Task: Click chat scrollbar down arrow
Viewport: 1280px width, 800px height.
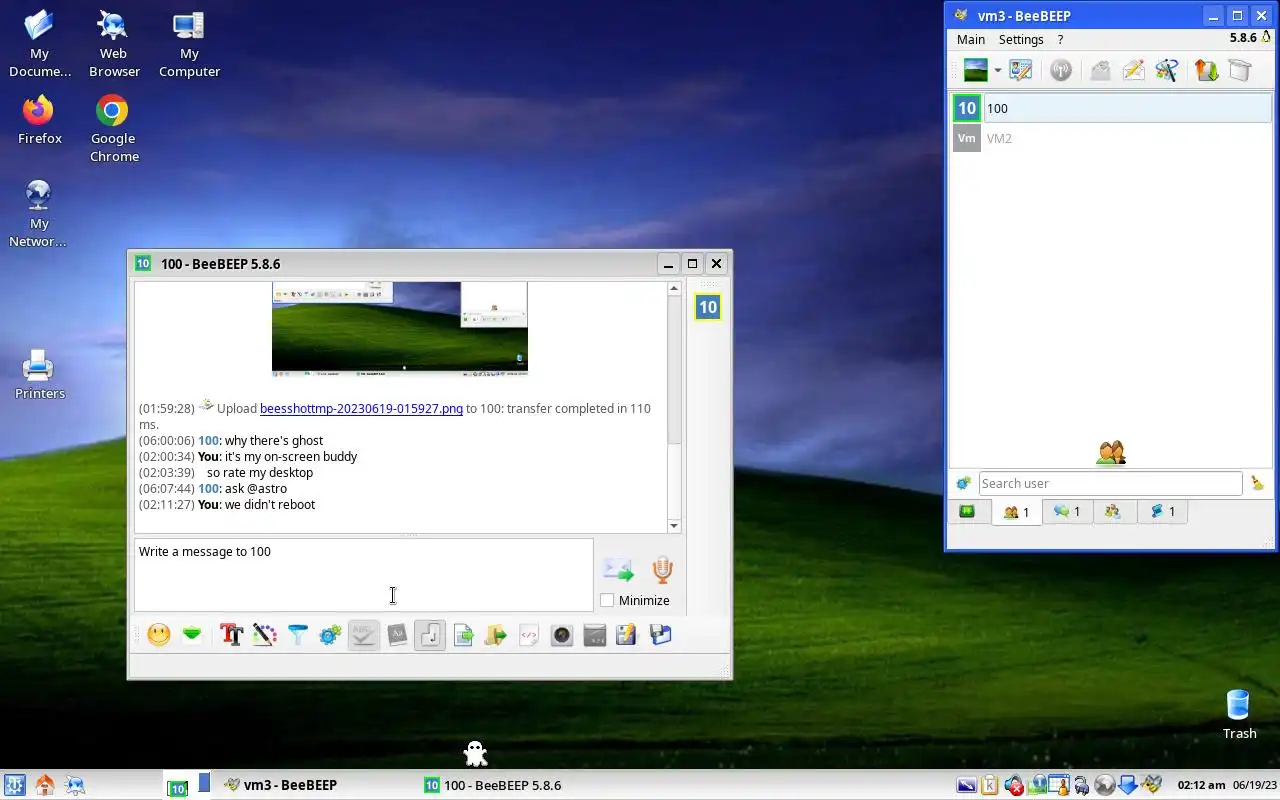Action: [674, 526]
